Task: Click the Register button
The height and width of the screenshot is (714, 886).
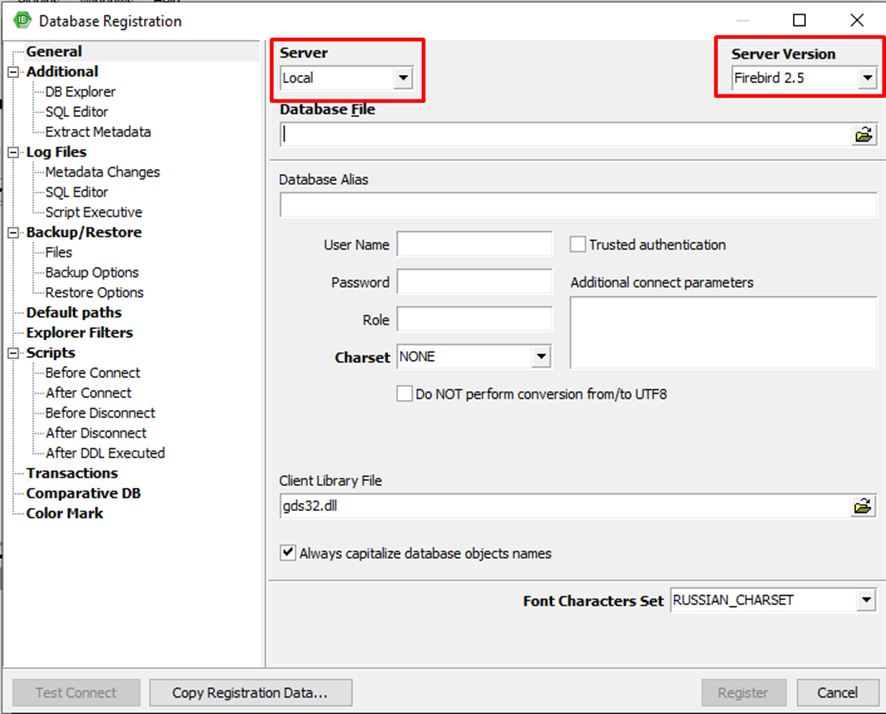Action: click(743, 693)
